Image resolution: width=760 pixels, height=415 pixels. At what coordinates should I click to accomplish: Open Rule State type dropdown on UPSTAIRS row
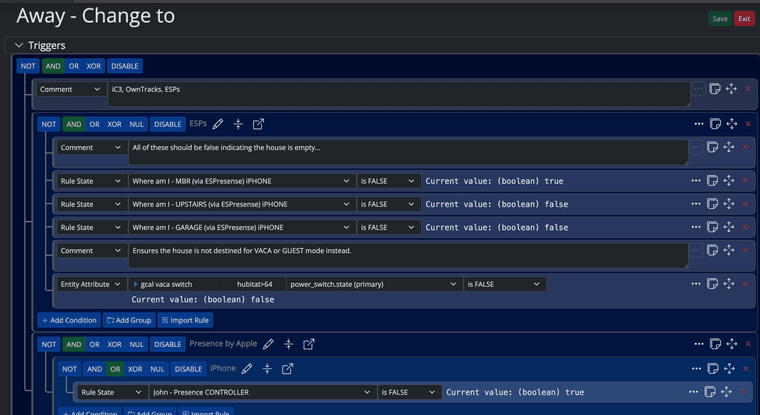(x=91, y=204)
